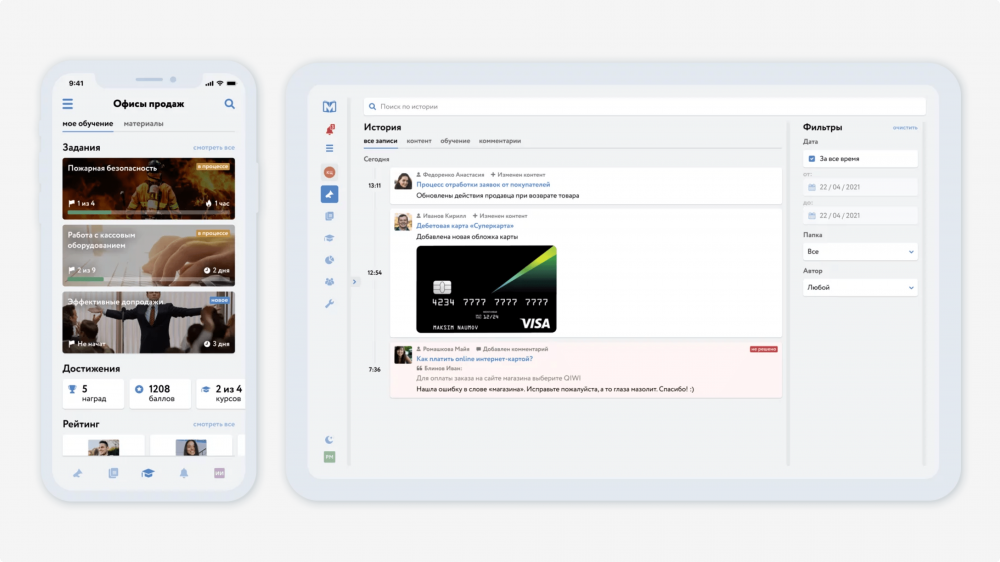Open link 'Процесс отработки заявок от покупателей'

(483, 184)
